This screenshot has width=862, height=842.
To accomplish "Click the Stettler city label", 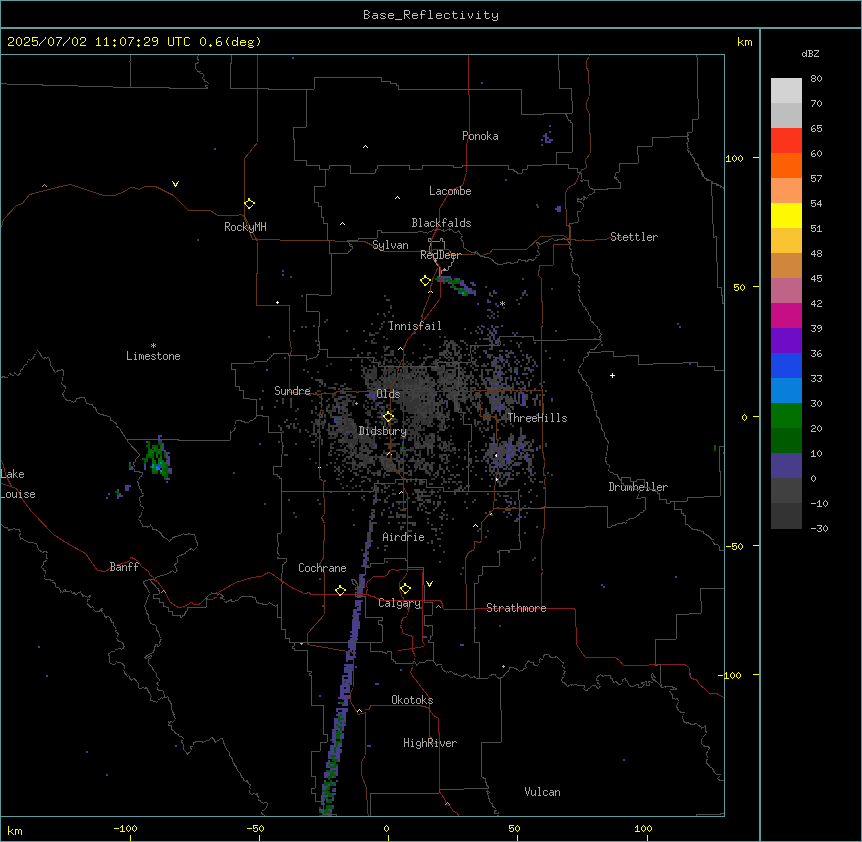I will [x=634, y=237].
